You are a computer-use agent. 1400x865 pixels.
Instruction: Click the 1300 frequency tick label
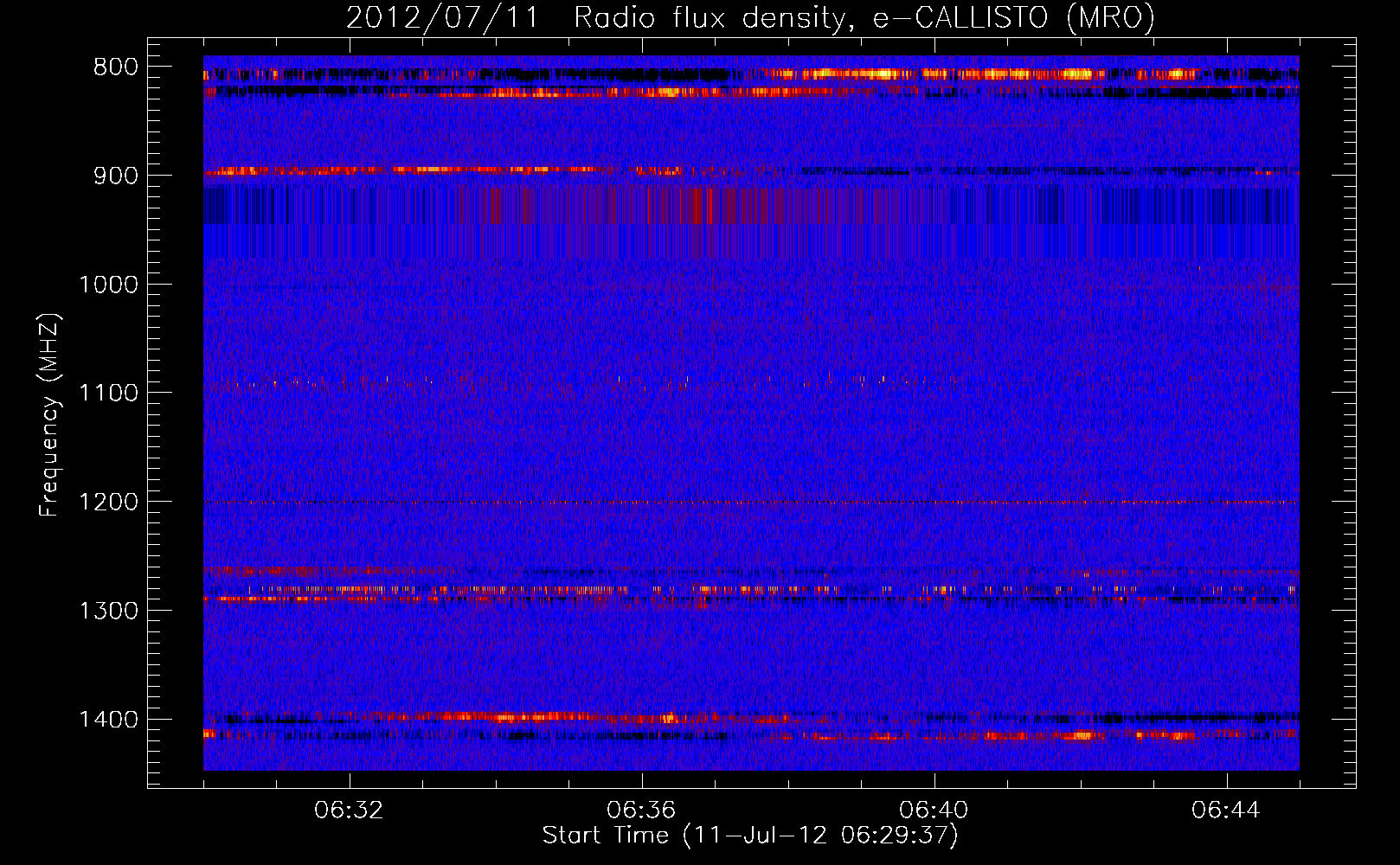point(109,611)
